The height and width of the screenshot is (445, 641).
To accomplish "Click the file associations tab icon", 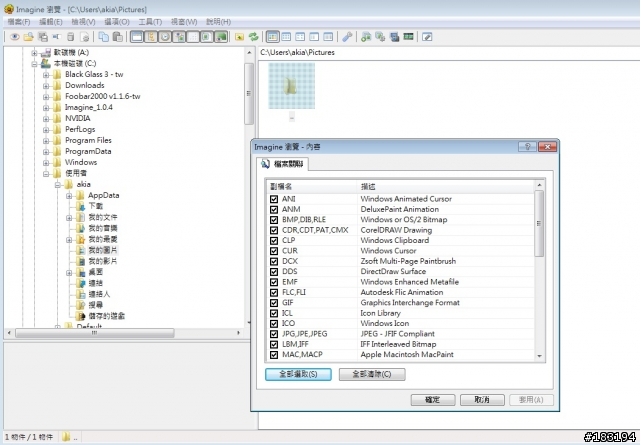I will click(265, 164).
